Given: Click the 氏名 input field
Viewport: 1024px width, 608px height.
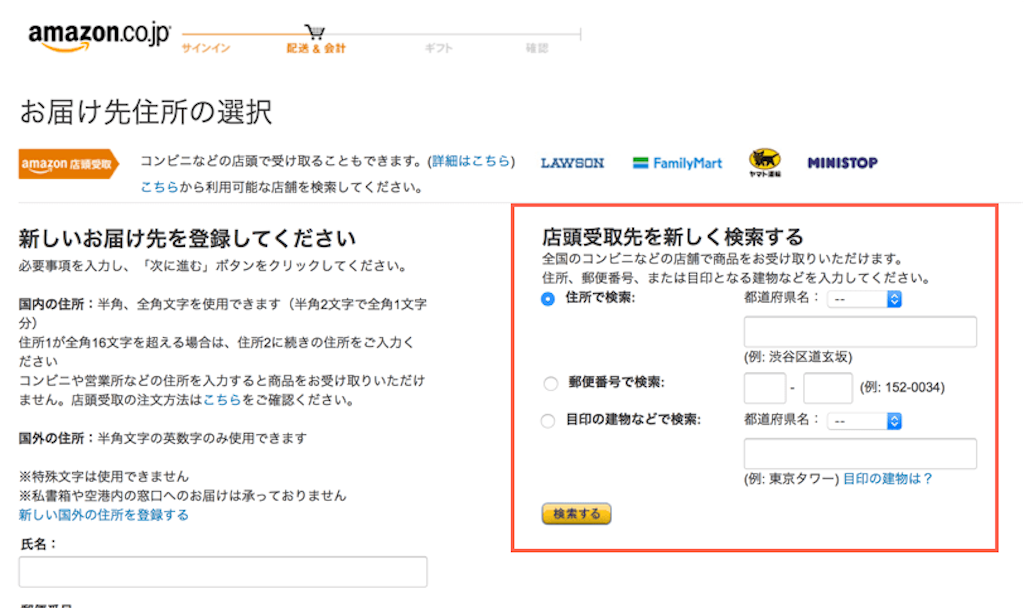Looking at the screenshot, I should click(x=223, y=572).
